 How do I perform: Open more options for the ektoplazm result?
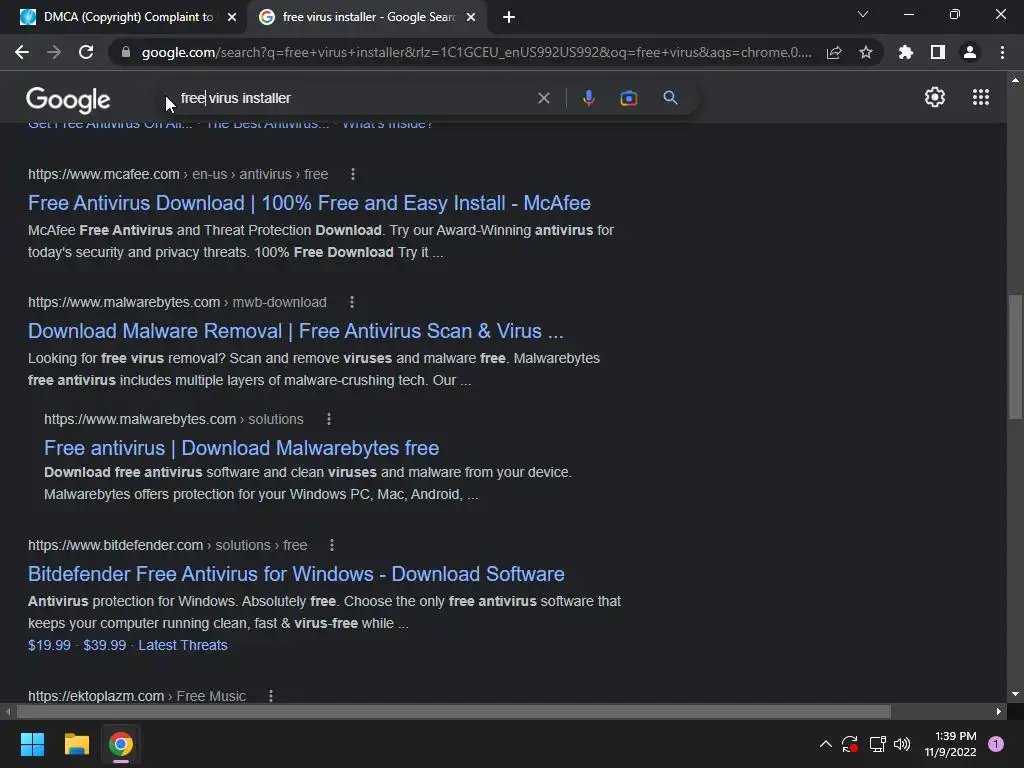coord(270,696)
